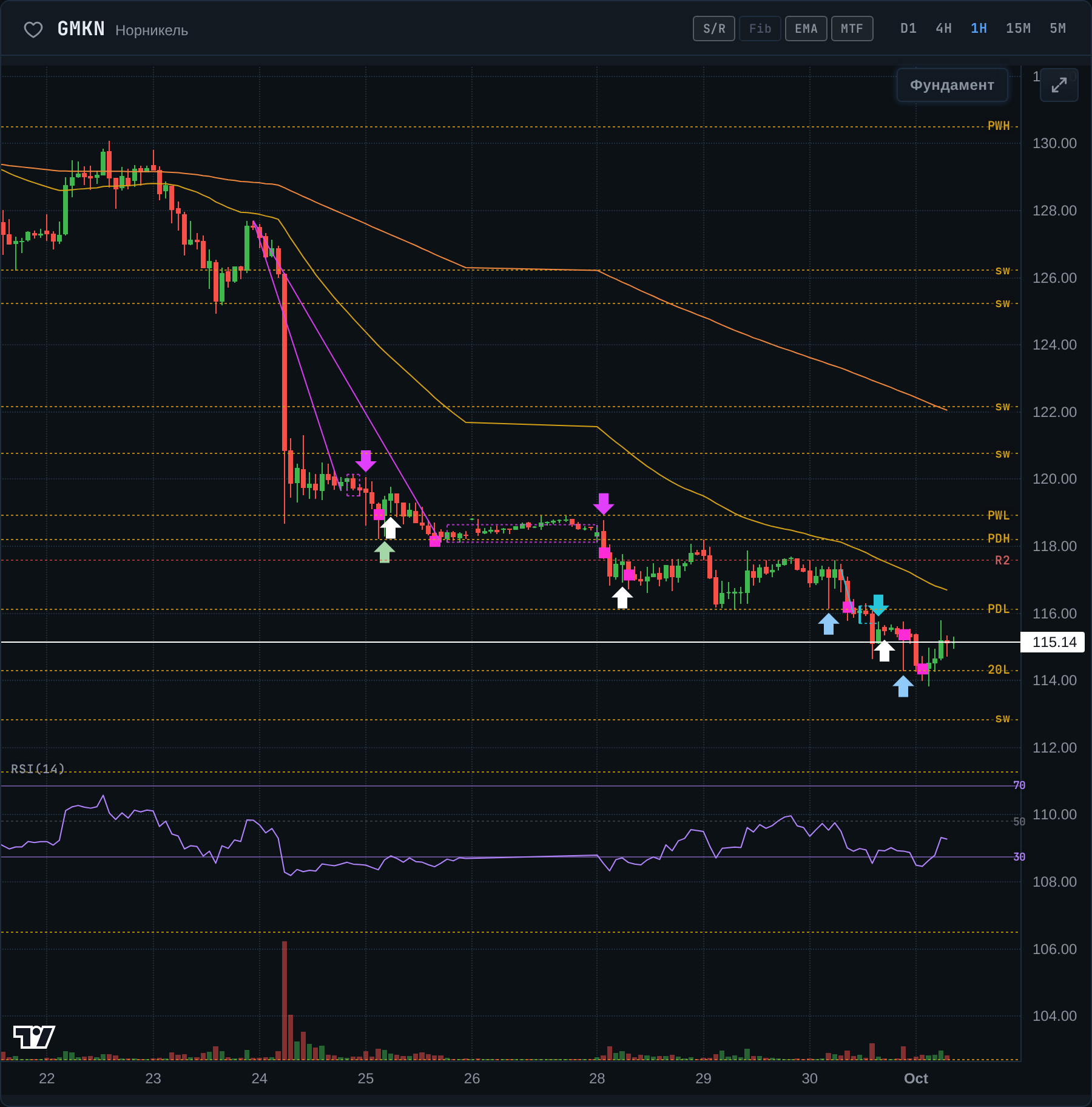
Task: Add GMKN to favorites with the heart icon
Action: coord(33,29)
